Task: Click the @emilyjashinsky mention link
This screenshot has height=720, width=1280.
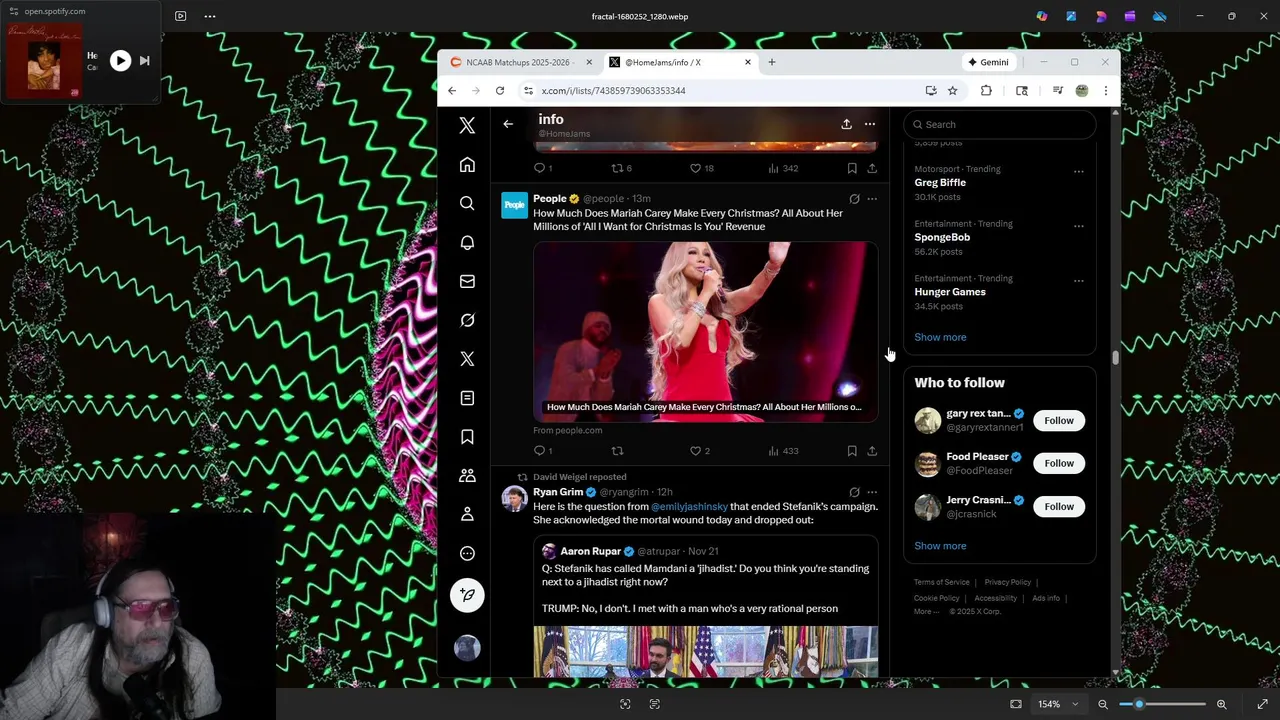Action: coord(689,506)
